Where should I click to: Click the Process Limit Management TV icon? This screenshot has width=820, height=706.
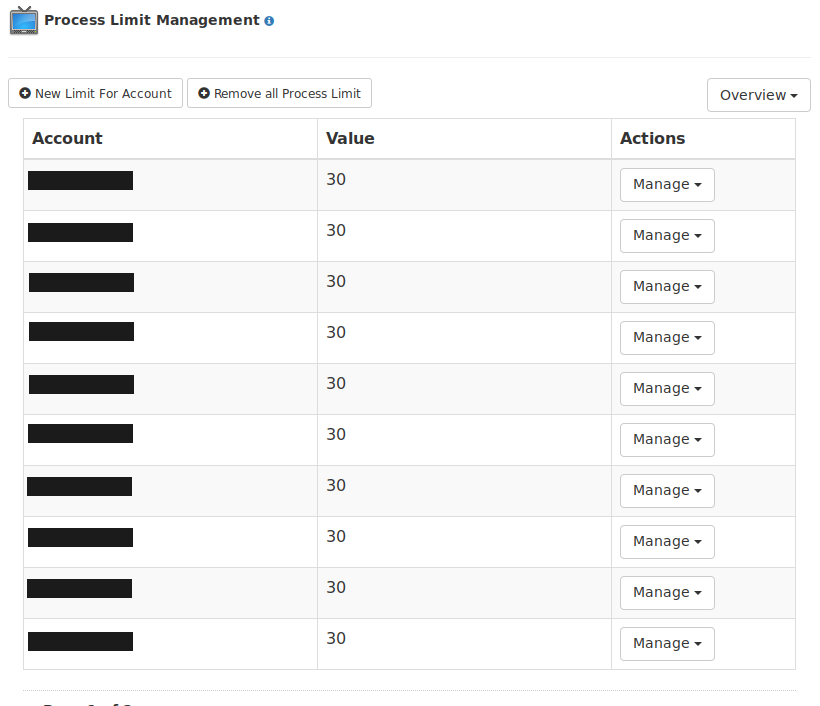tap(24, 21)
